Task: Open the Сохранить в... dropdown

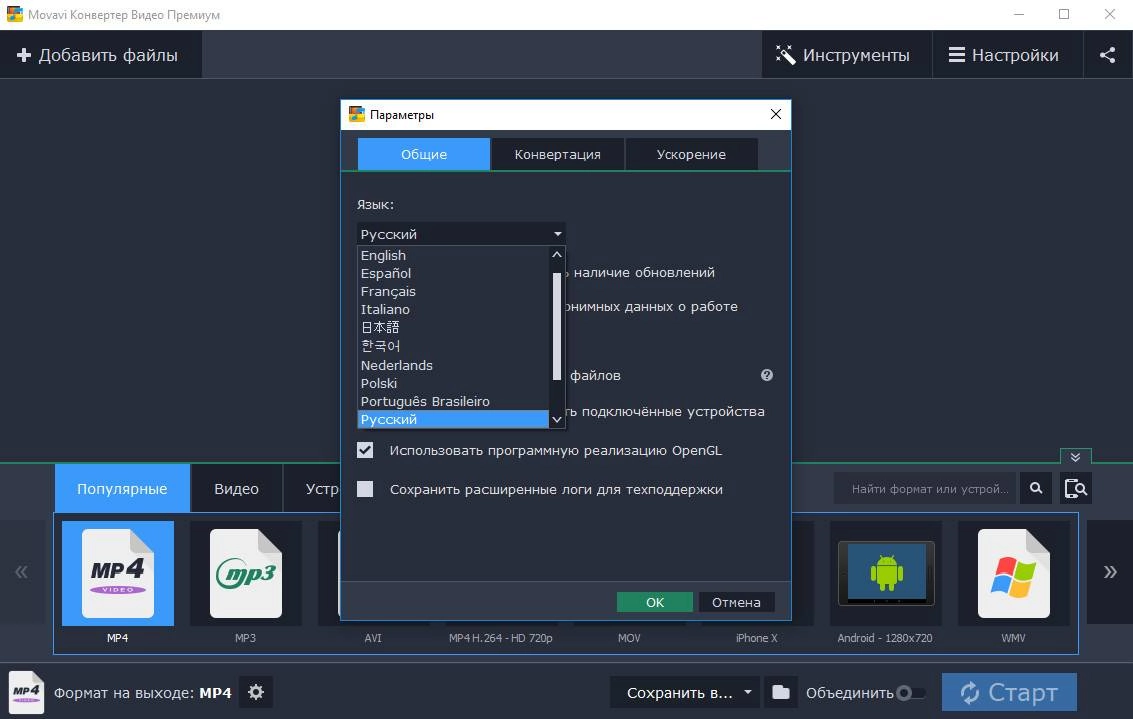Action: tap(684, 692)
